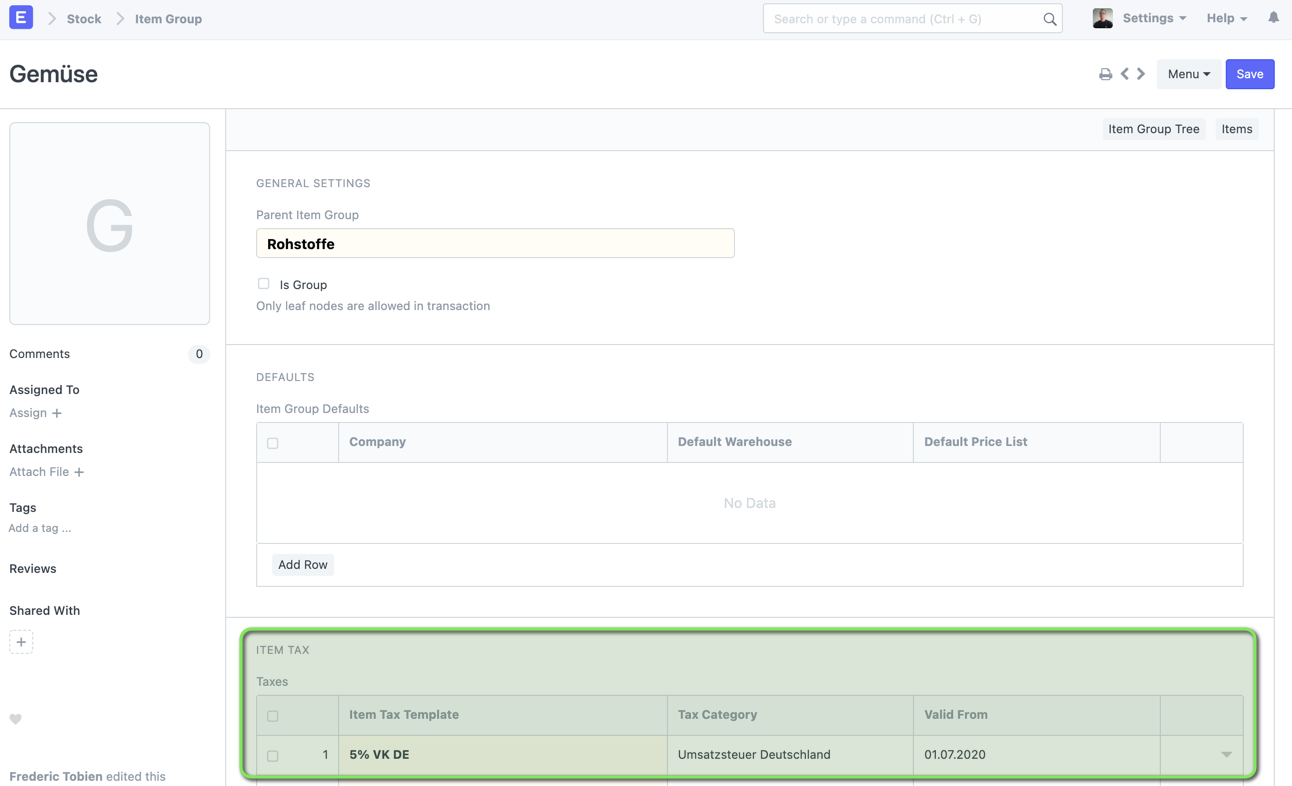Click the comments count badge
Viewport: 1292px width, 786px height.
pyautogui.click(x=199, y=354)
